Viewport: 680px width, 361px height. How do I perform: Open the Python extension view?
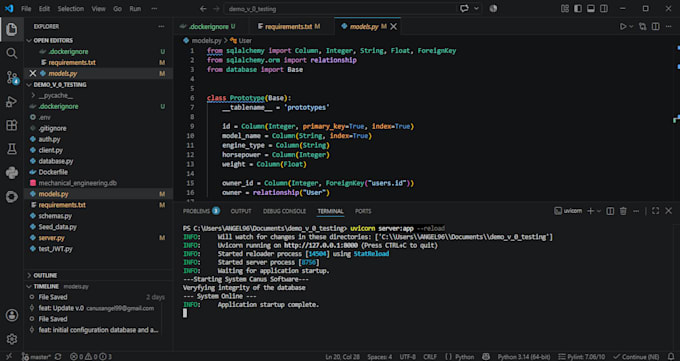12,173
